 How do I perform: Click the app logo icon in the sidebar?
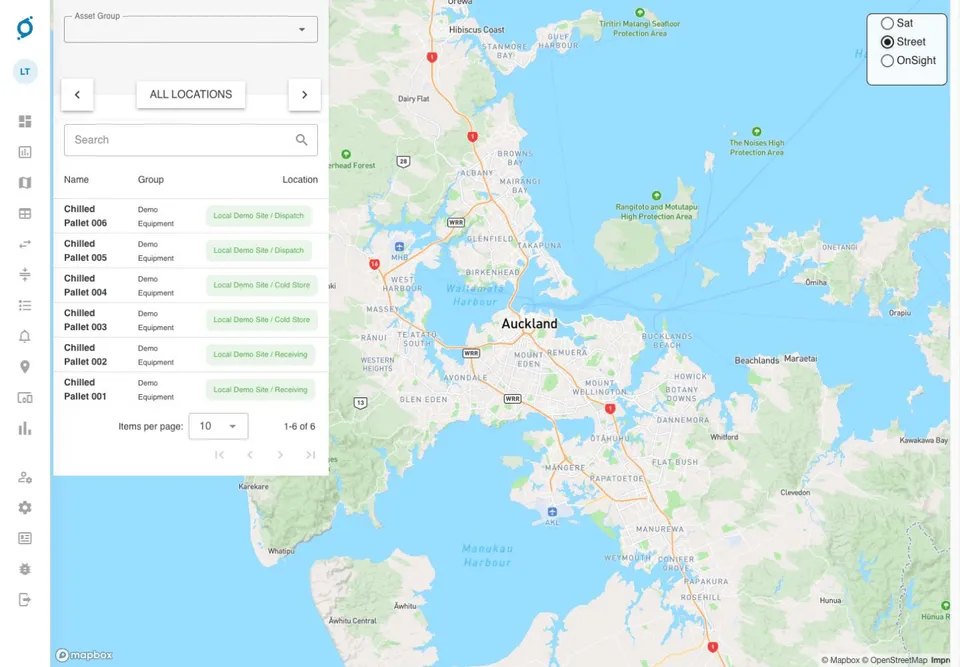tap(25, 28)
